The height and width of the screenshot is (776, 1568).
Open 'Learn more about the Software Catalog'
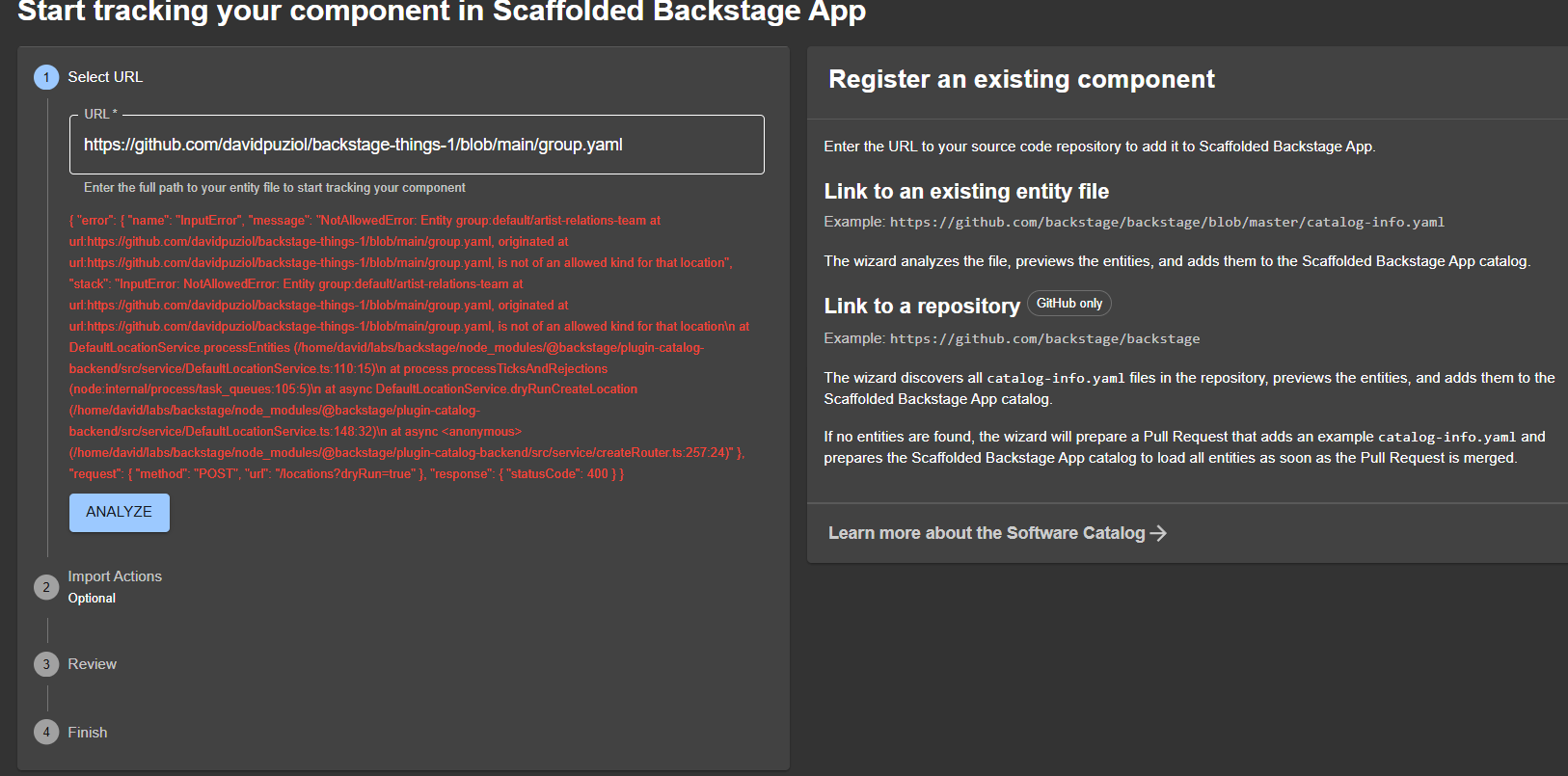(x=986, y=533)
